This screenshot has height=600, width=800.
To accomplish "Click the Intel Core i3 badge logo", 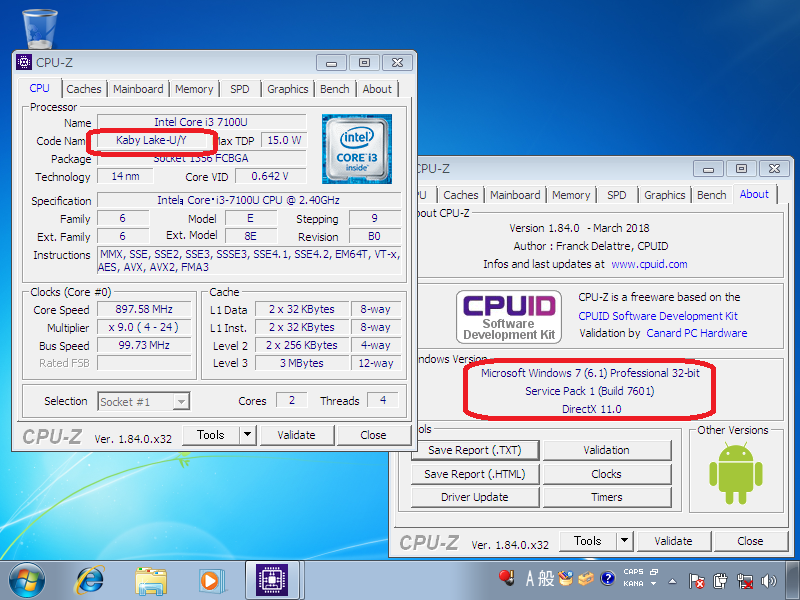I will tap(357, 150).
